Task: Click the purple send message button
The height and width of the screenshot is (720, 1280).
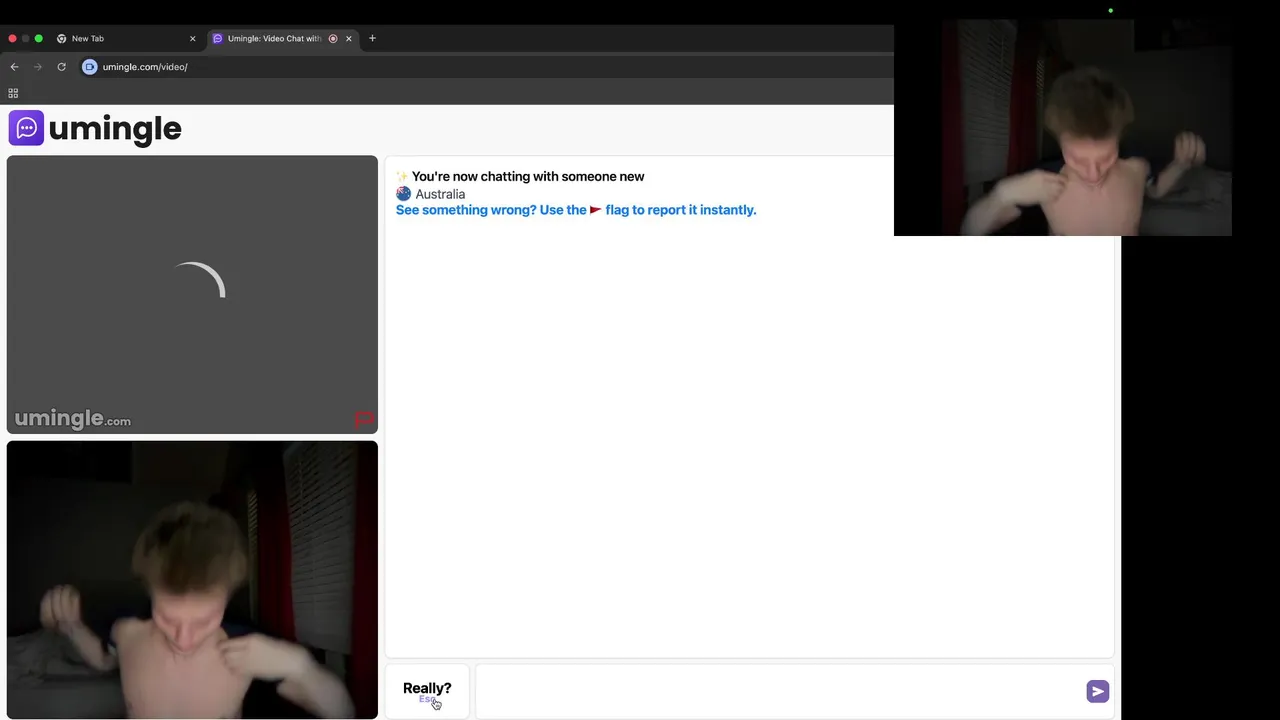Action: tap(1098, 691)
